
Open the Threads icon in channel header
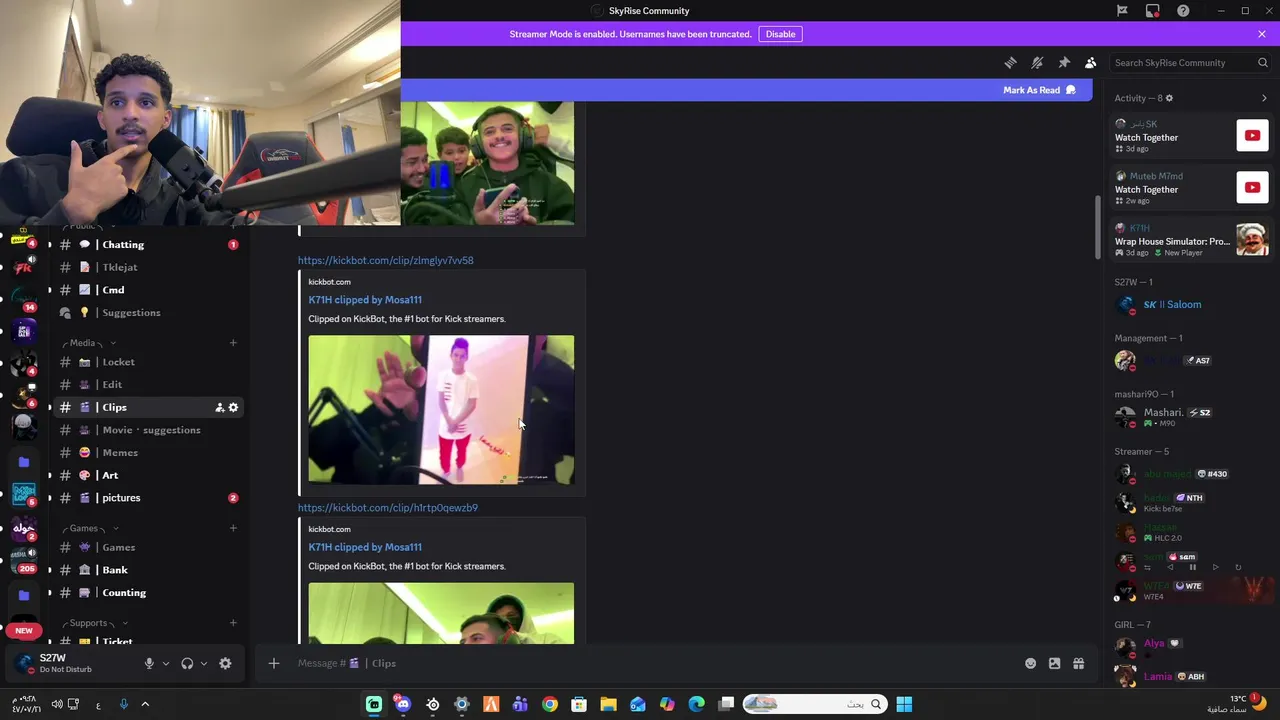(1010, 62)
